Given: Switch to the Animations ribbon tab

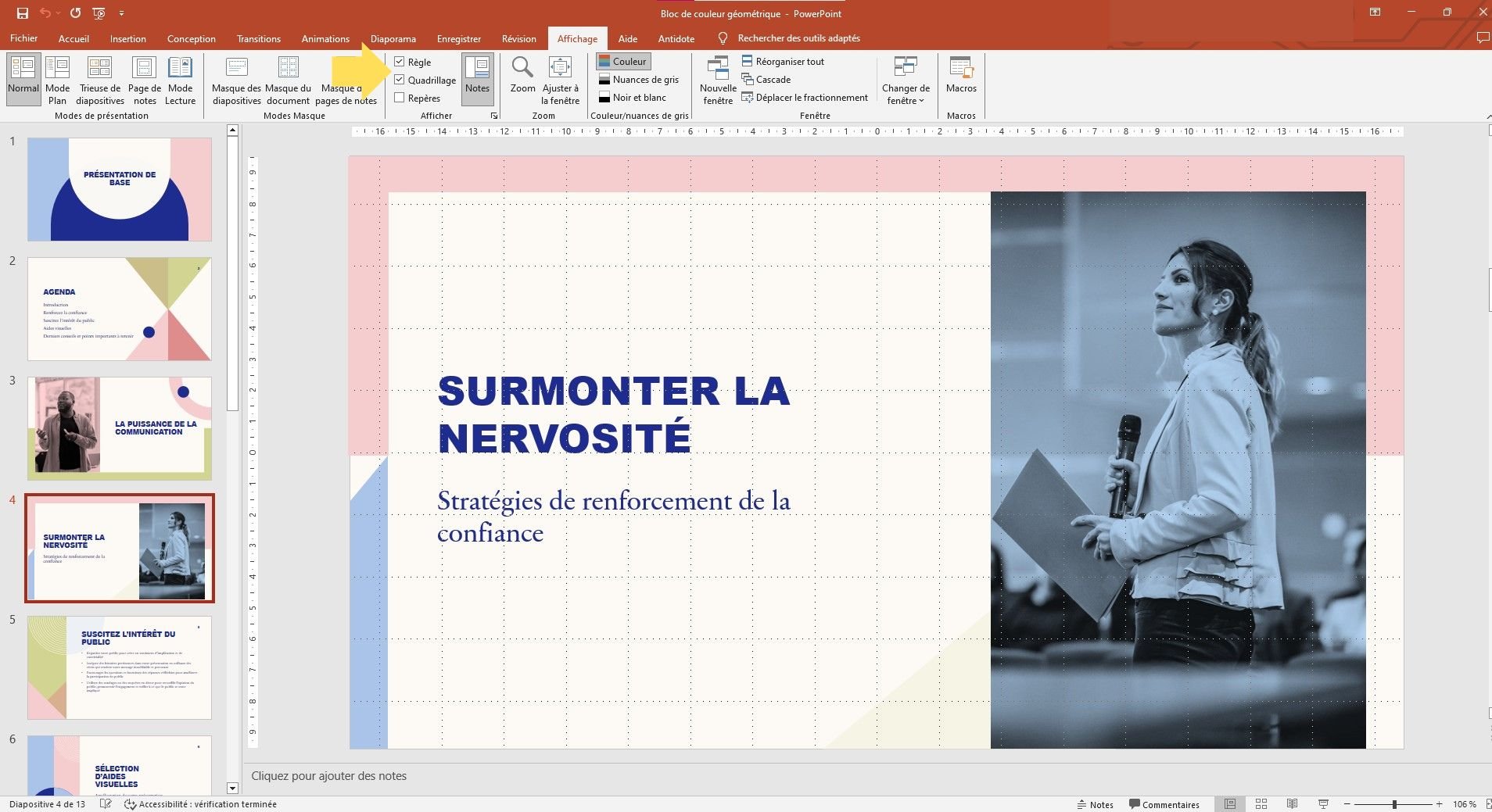Looking at the screenshot, I should point(325,38).
